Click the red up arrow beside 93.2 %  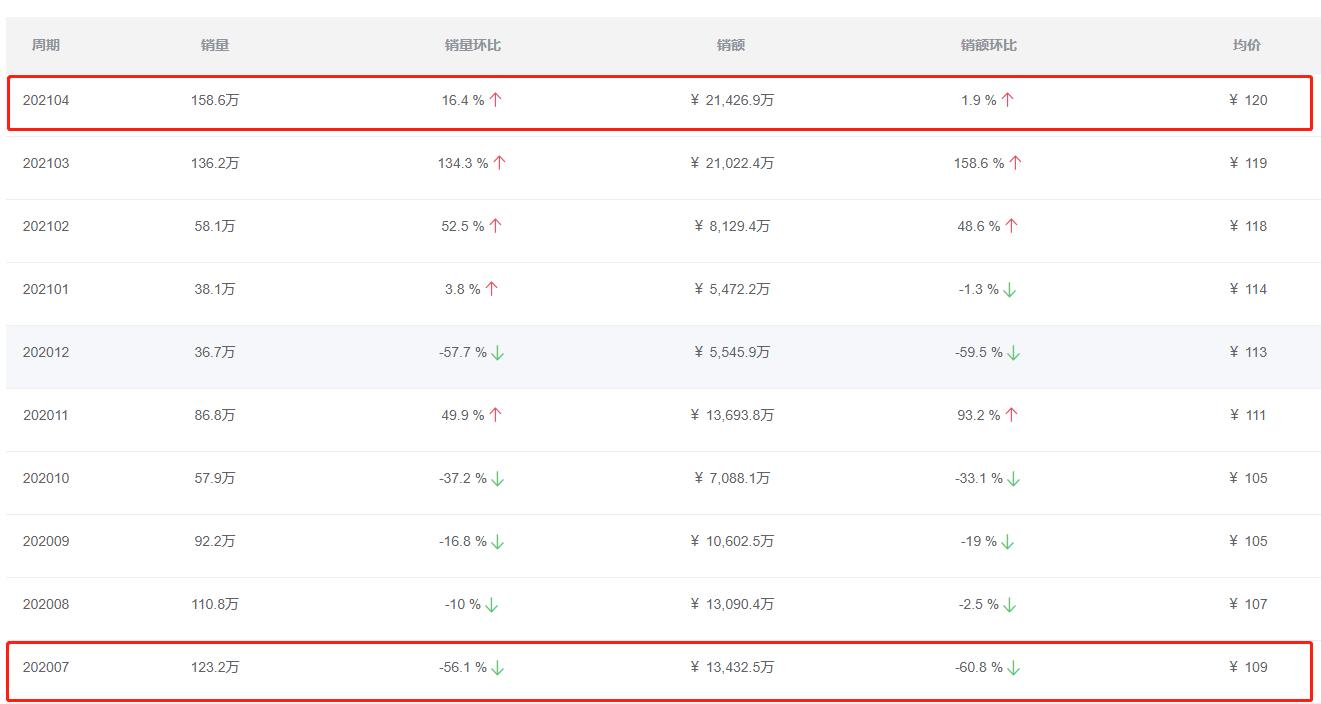coord(1011,415)
